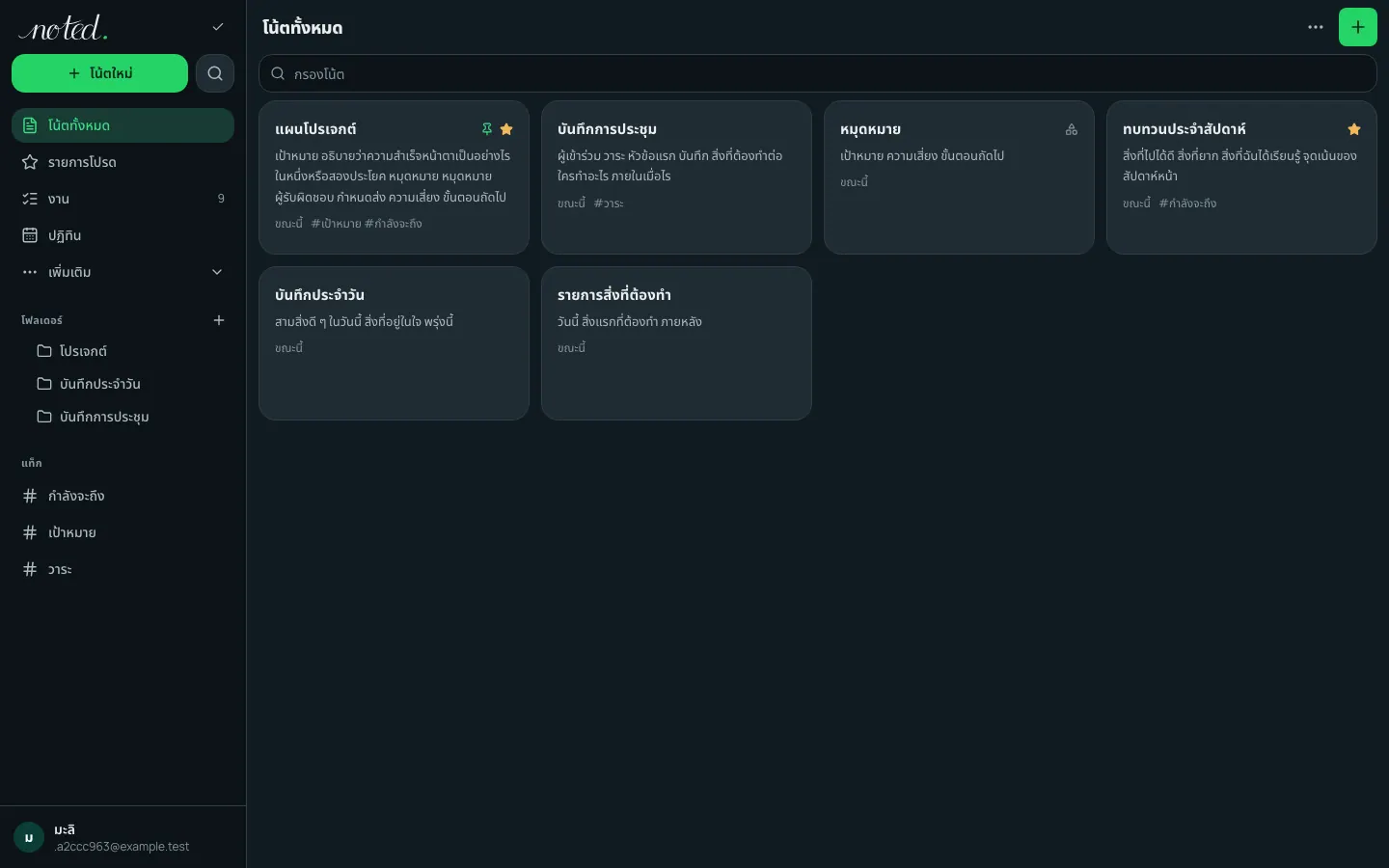Toggle favorite star on แผนโปรเจกต์ note

pyautogui.click(x=506, y=129)
